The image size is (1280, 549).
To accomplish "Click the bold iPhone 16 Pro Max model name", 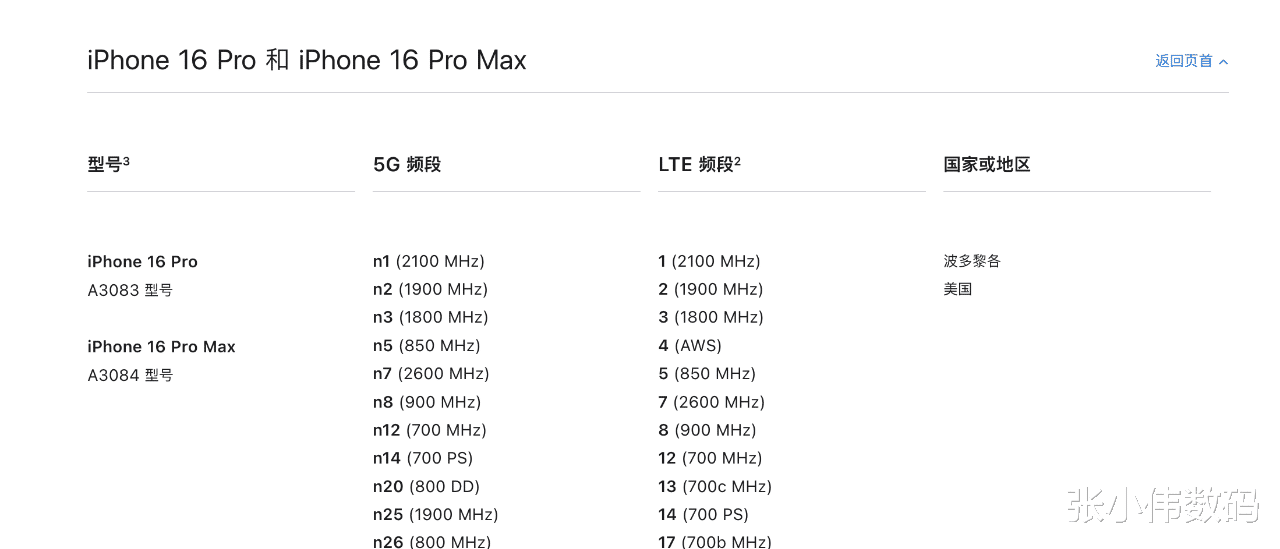I will coord(161,347).
